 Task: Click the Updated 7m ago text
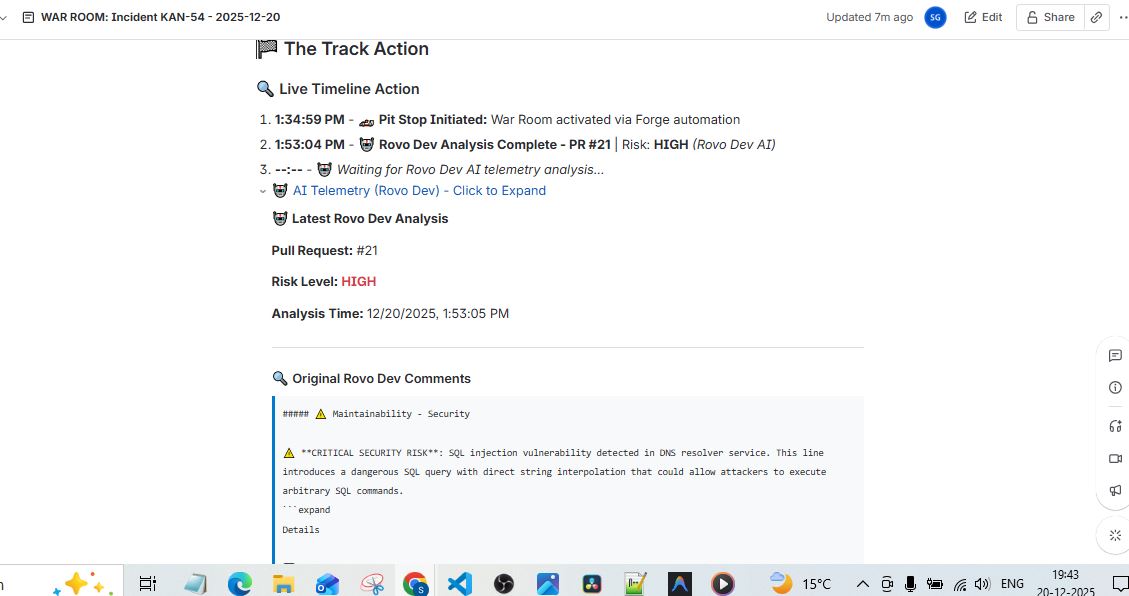click(869, 17)
